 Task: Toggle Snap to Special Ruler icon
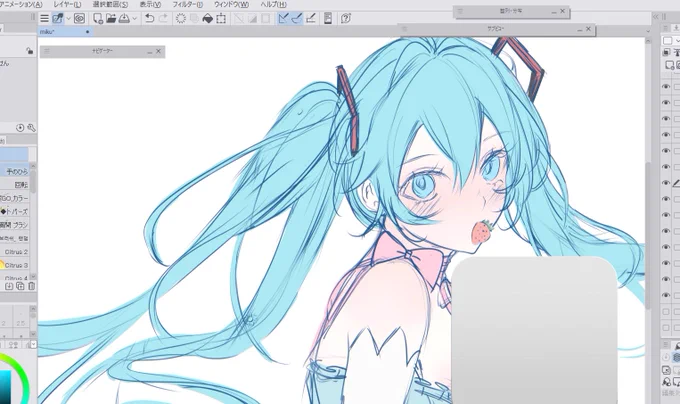297,18
